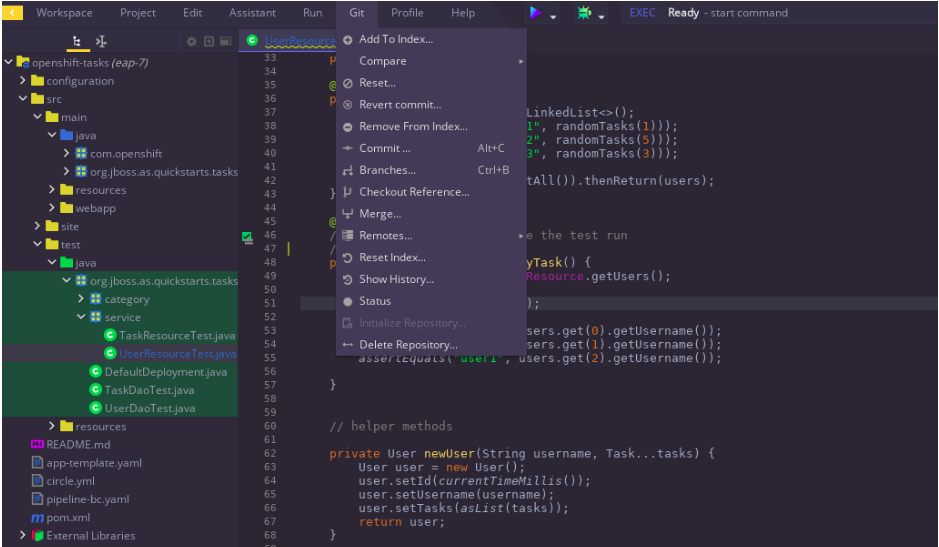Open the Assistant menu
The height and width of the screenshot is (547, 939).
[x=252, y=13]
